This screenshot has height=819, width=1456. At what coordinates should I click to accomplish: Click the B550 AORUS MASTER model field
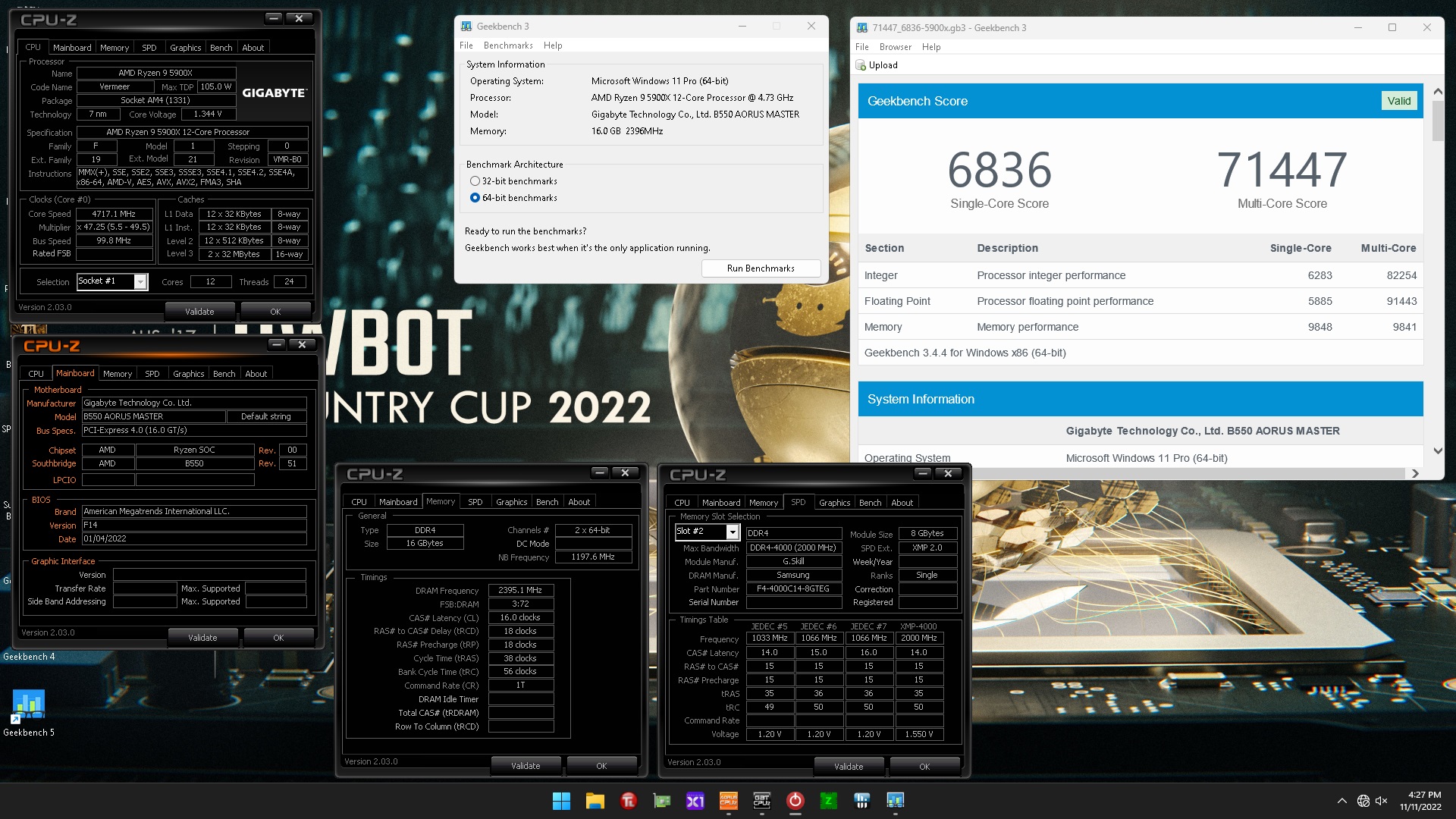point(153,416)
